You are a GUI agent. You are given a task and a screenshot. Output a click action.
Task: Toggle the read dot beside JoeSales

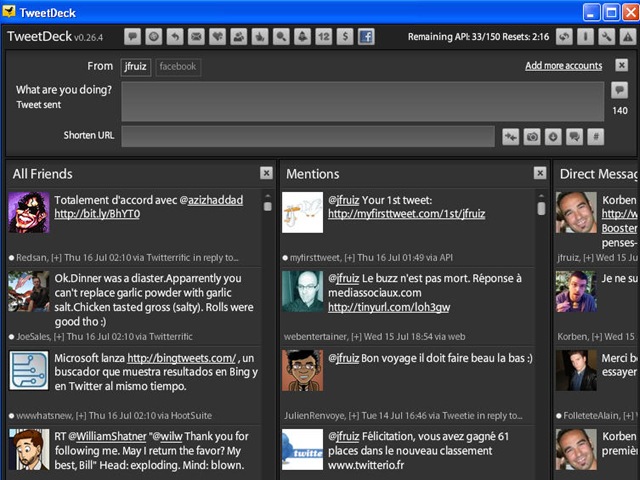(x=11, y=337)
